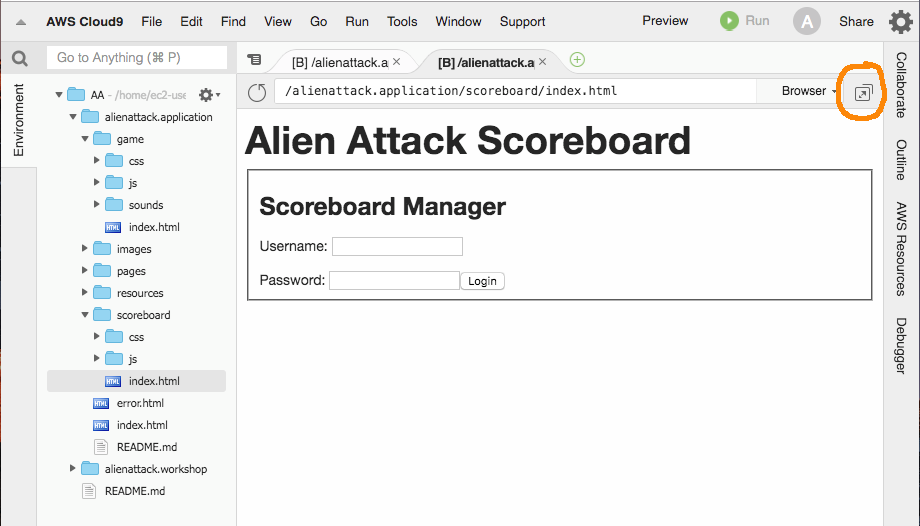The width and height of the screenshot is (920, 526).
Task: Open the Collaborate side panel
Action: click(901, 85)
